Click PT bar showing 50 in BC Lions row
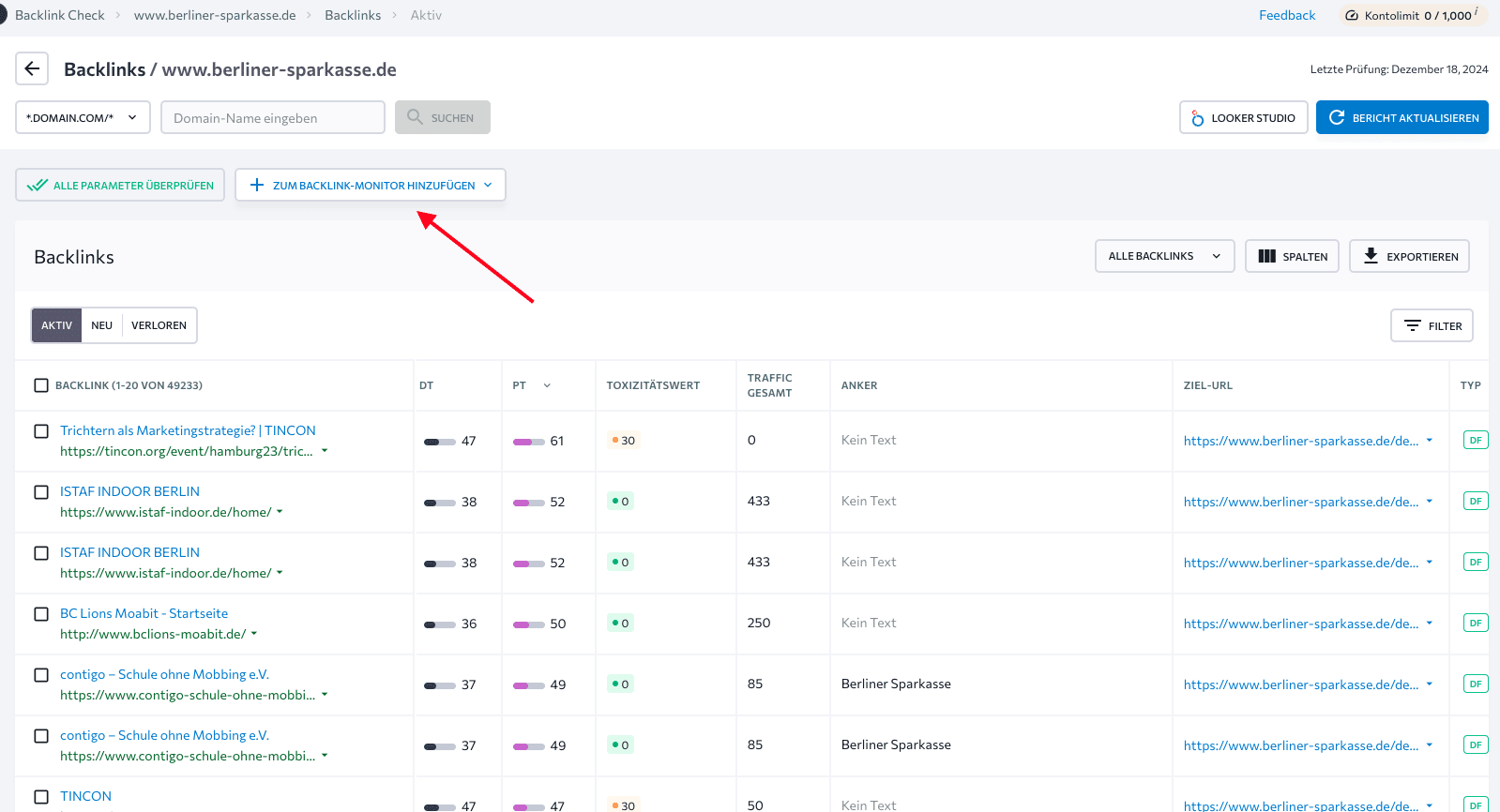1500x812 pixels. (529, 624)
